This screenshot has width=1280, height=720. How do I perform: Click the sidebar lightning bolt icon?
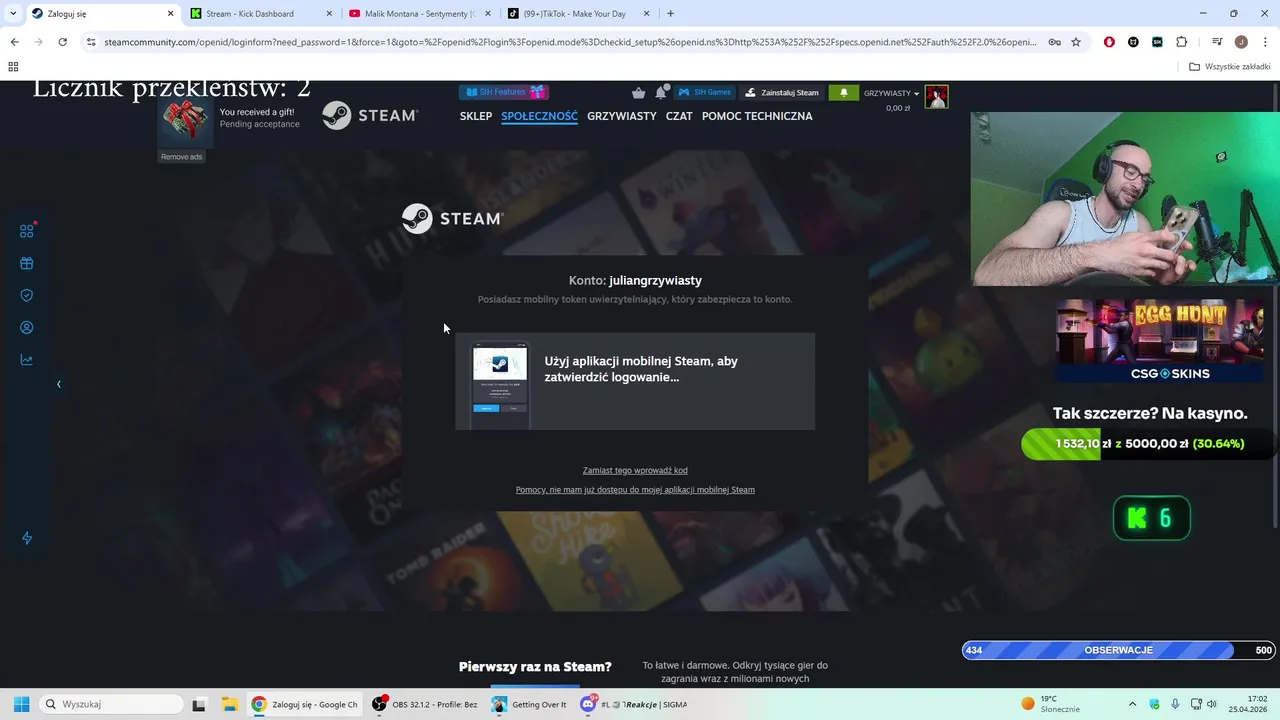27,538
